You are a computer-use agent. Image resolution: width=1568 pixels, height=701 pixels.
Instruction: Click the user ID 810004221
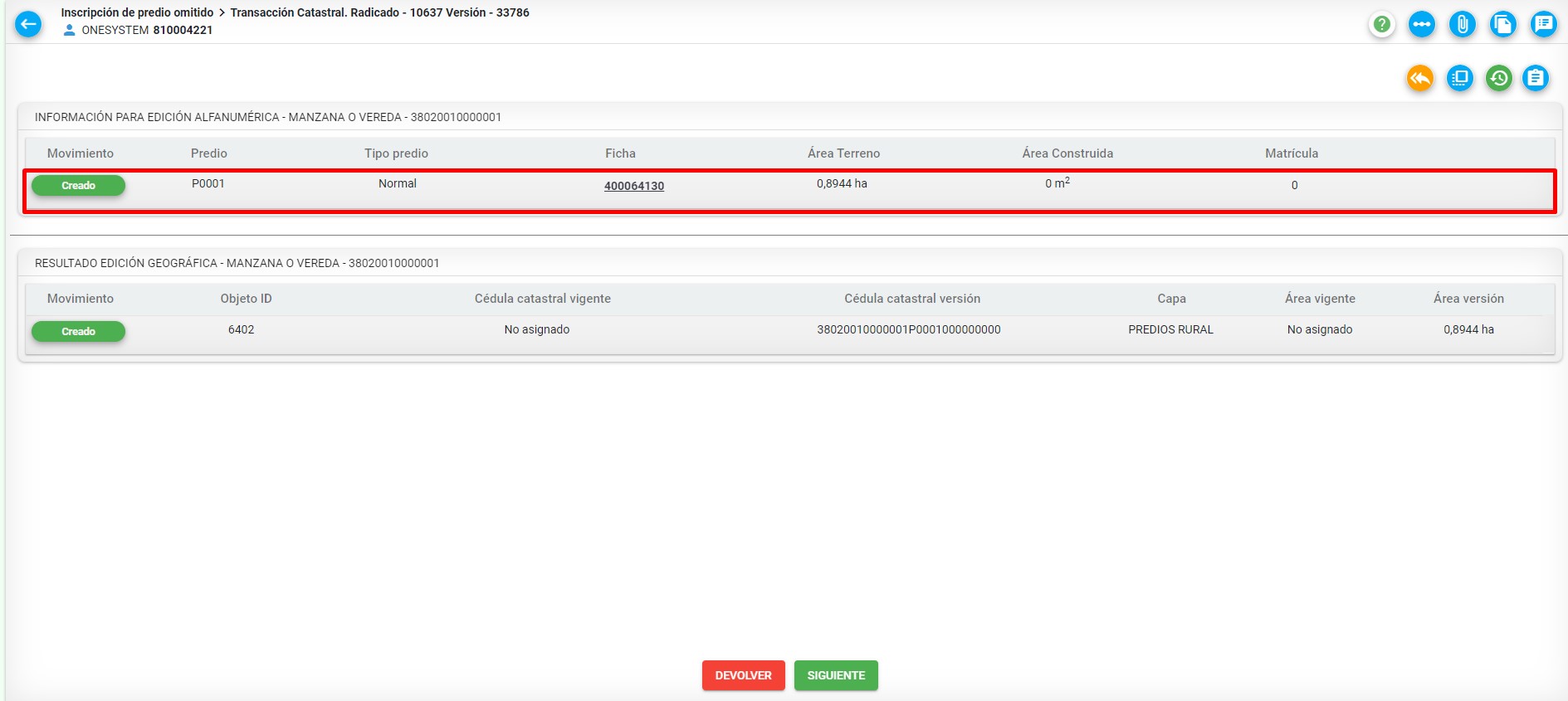point(183,30)
